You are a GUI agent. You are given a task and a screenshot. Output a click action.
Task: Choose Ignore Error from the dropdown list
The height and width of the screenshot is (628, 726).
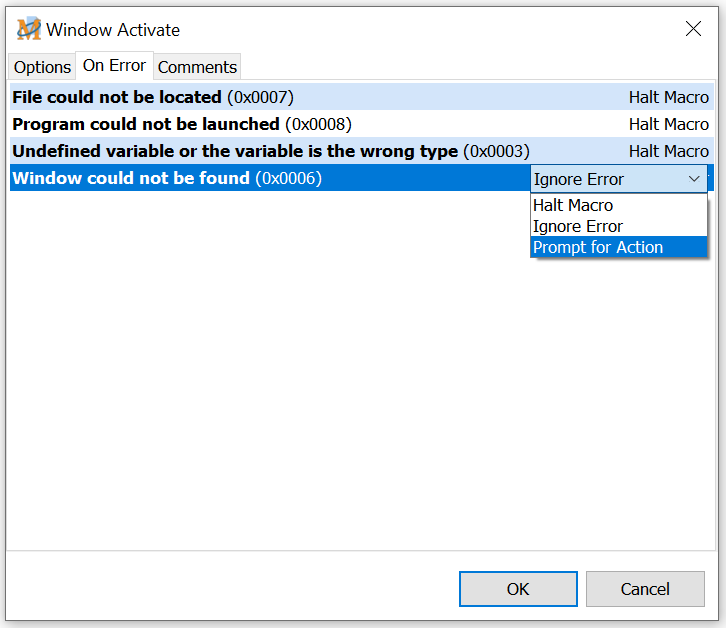[x=578, y=226]
